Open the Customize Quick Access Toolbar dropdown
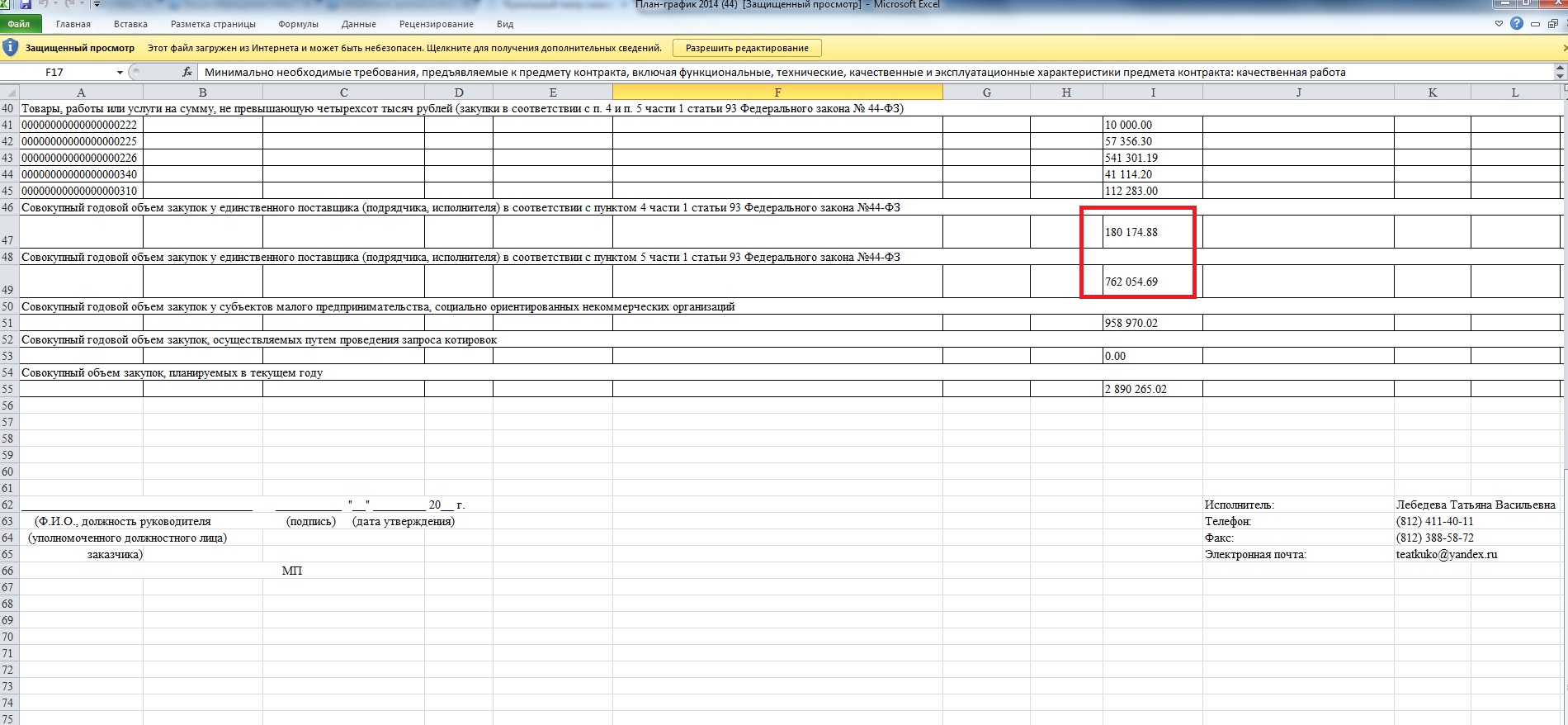1568x725 pixels. [x=97, y=4]
